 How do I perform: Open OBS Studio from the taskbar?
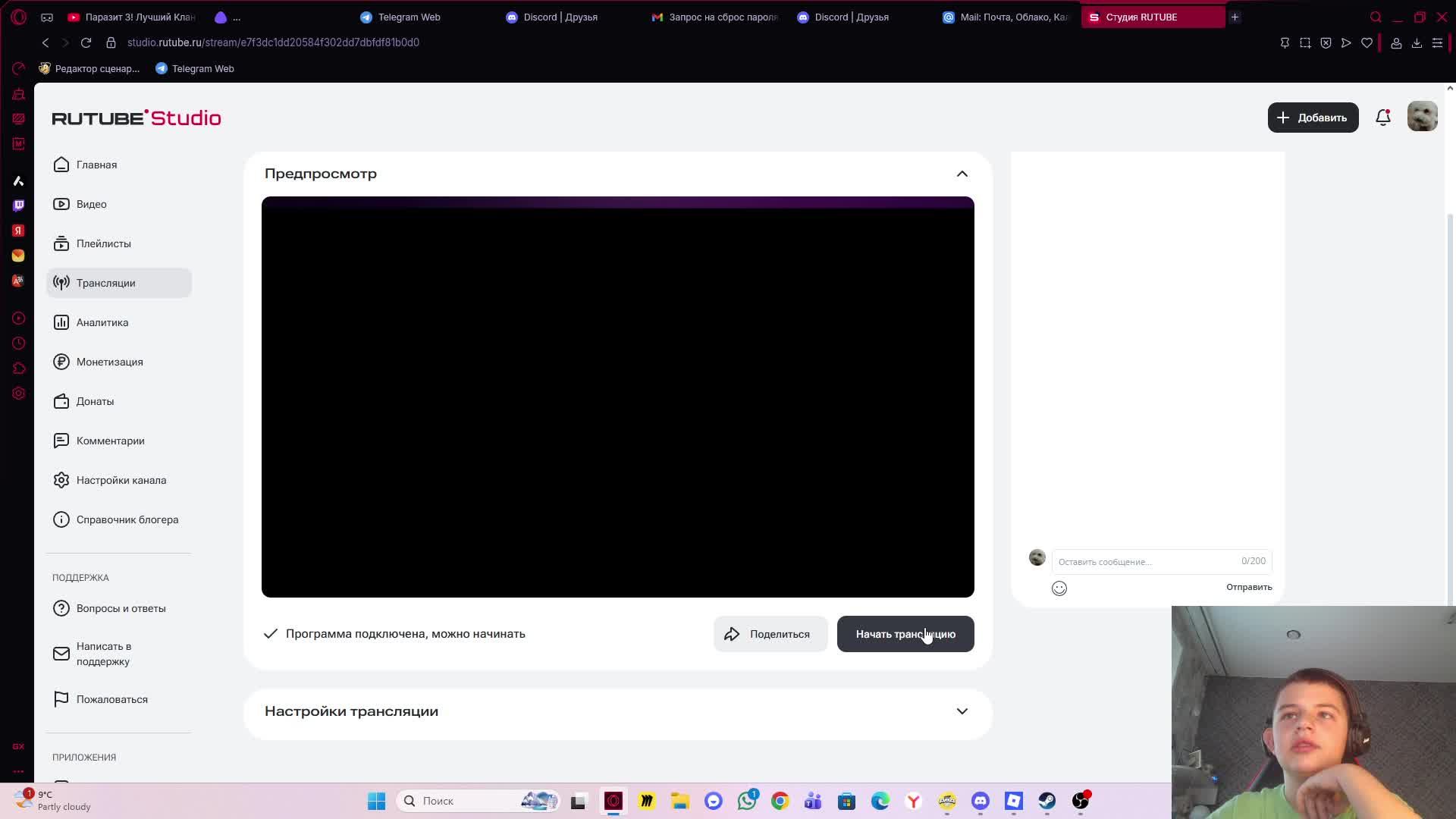click(x=1081, y=801)
